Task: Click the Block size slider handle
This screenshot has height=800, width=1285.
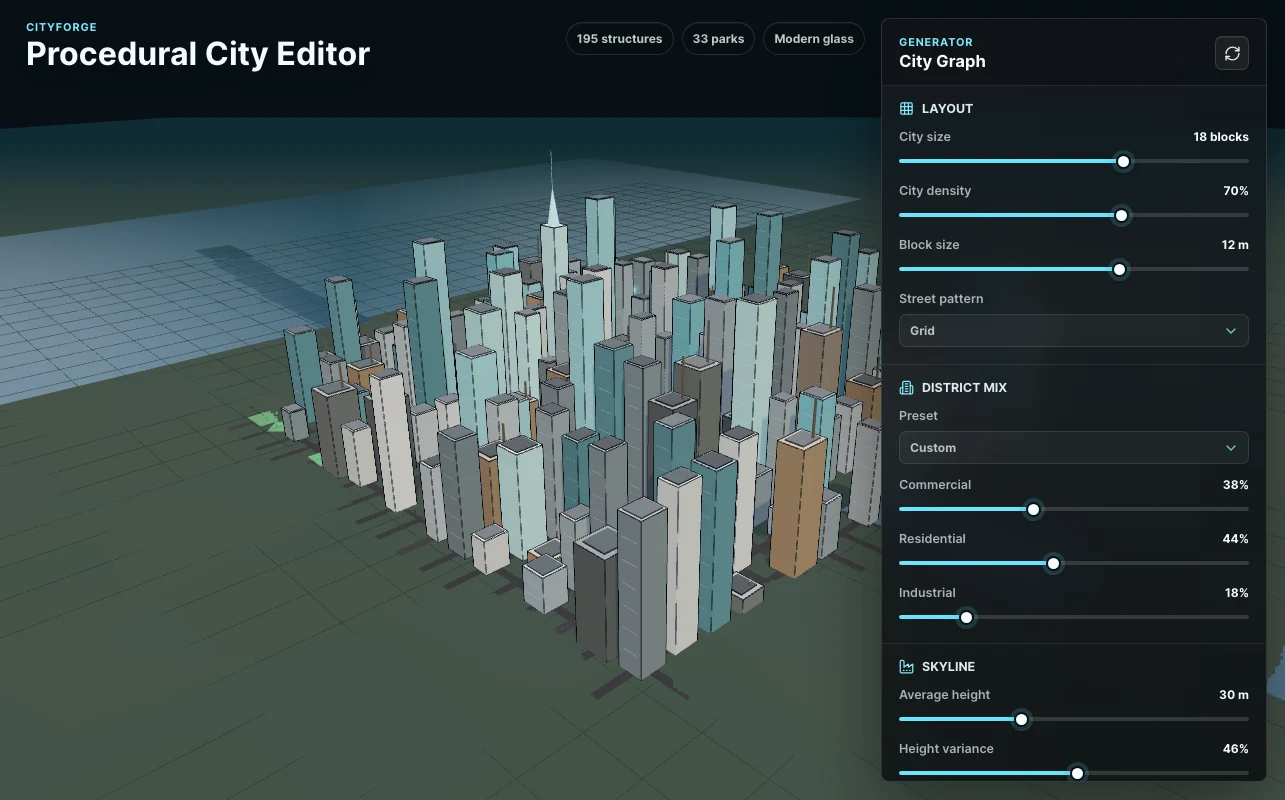Action: (1119, 269)
